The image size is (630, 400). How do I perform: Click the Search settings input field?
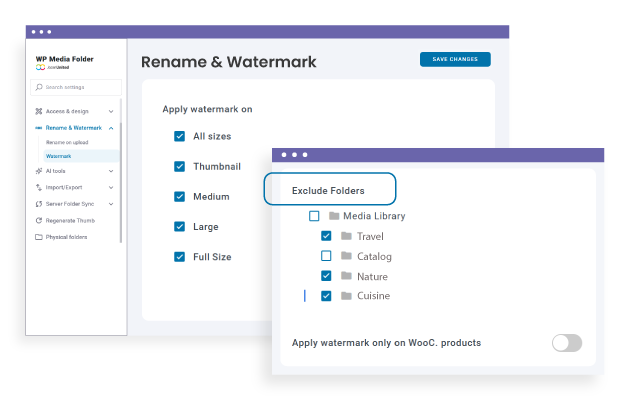click(78, 88)
